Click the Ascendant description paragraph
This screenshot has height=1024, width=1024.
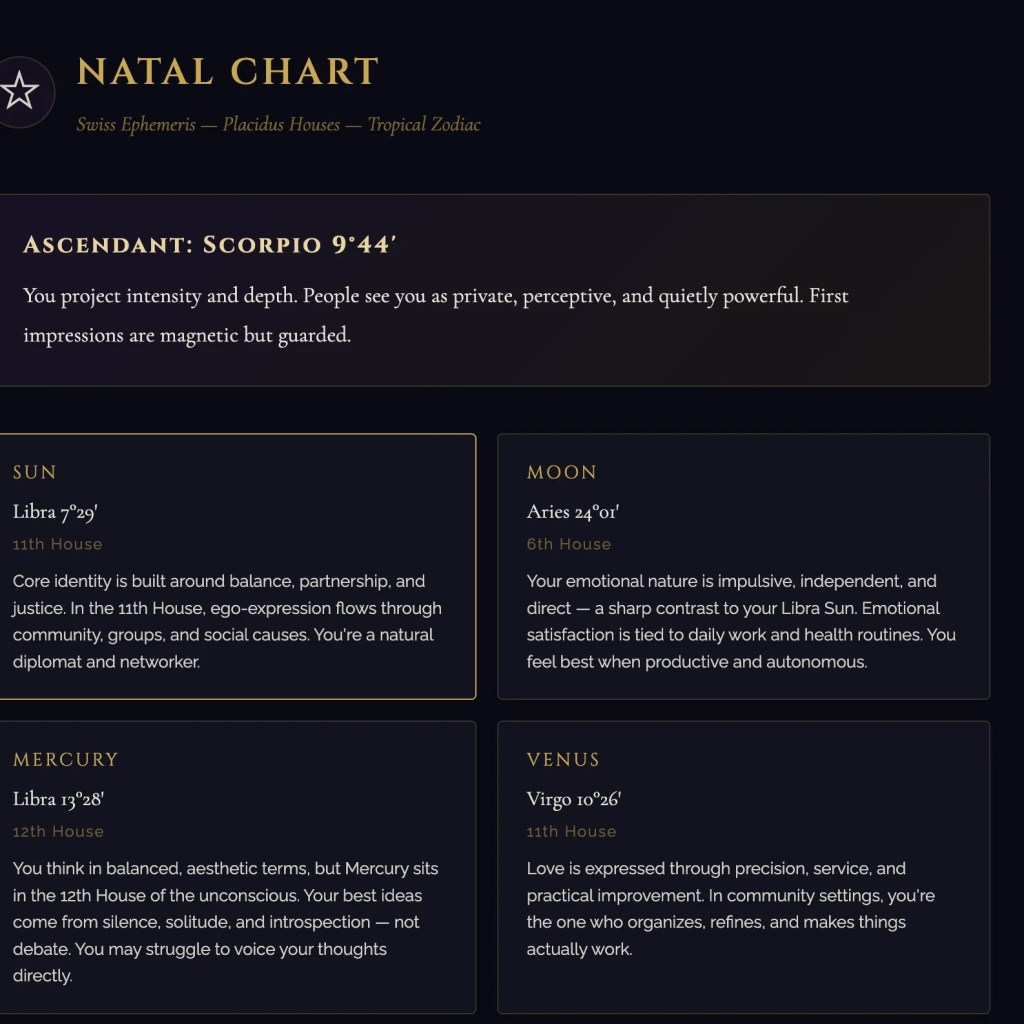[x=436, y=315]
